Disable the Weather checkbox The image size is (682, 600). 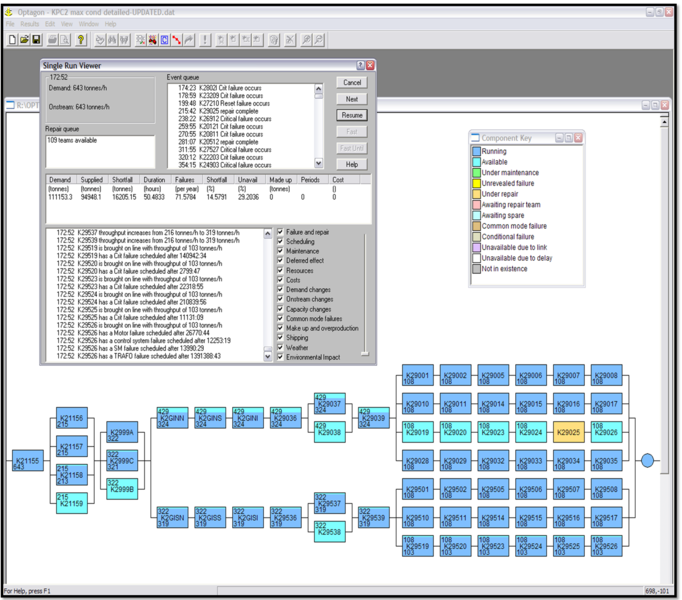coord(280,347)
